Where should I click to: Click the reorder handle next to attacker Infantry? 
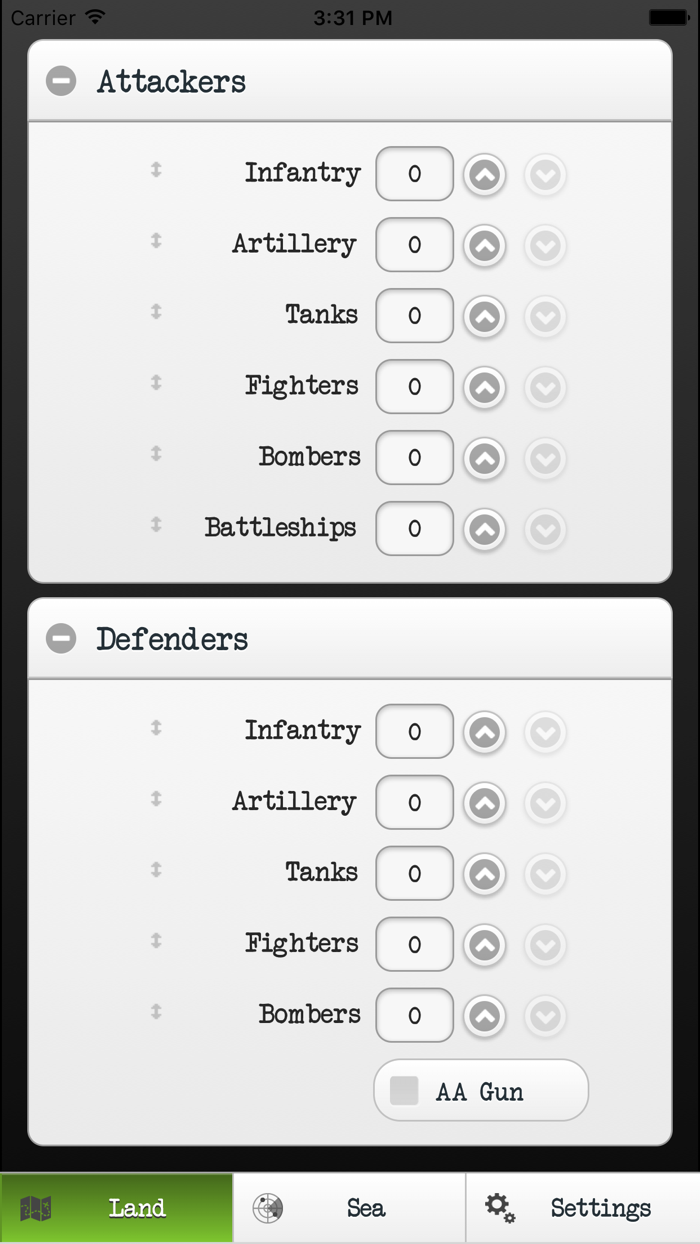point(155,171)
